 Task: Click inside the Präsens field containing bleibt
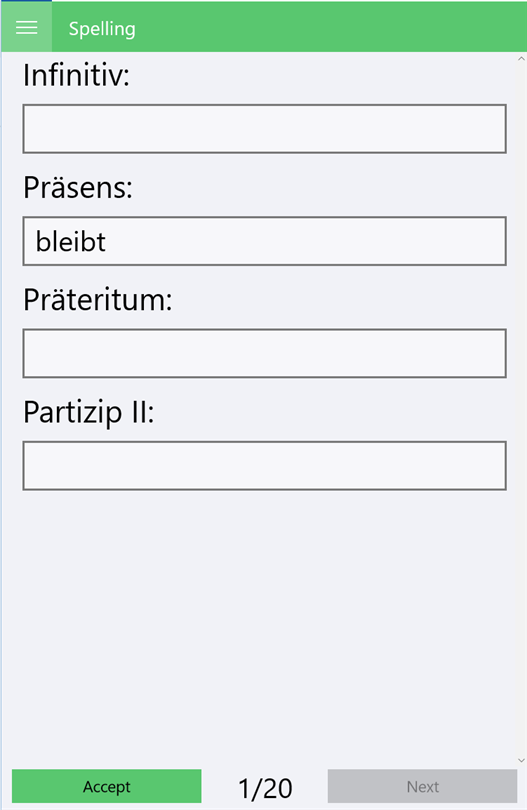tap(264, 241)
